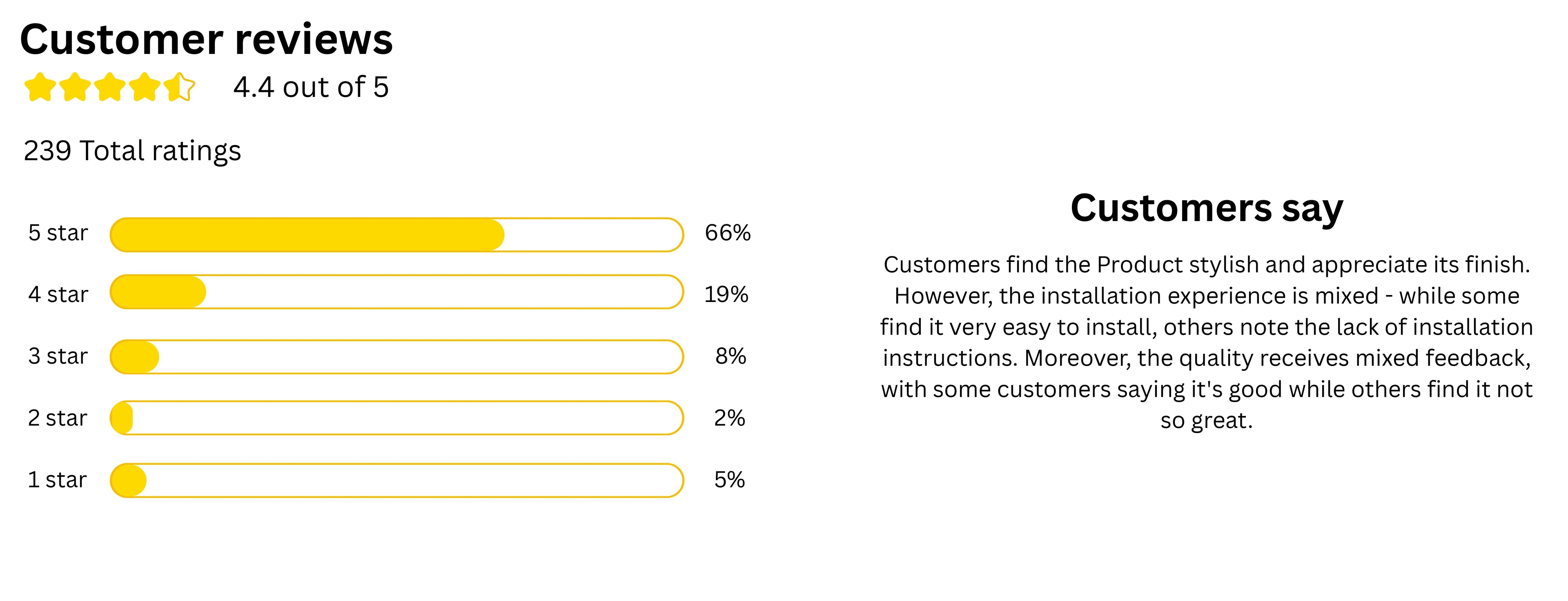Click the 3 star rating progress bar
The height and width of the screenshot is (601, 1568).
pos(396,357)
